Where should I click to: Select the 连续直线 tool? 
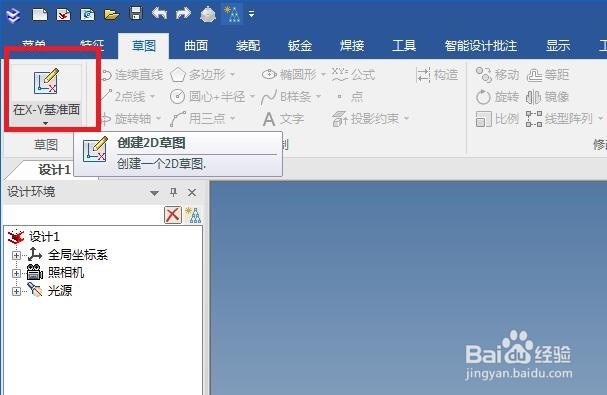(x=132, y=74)
